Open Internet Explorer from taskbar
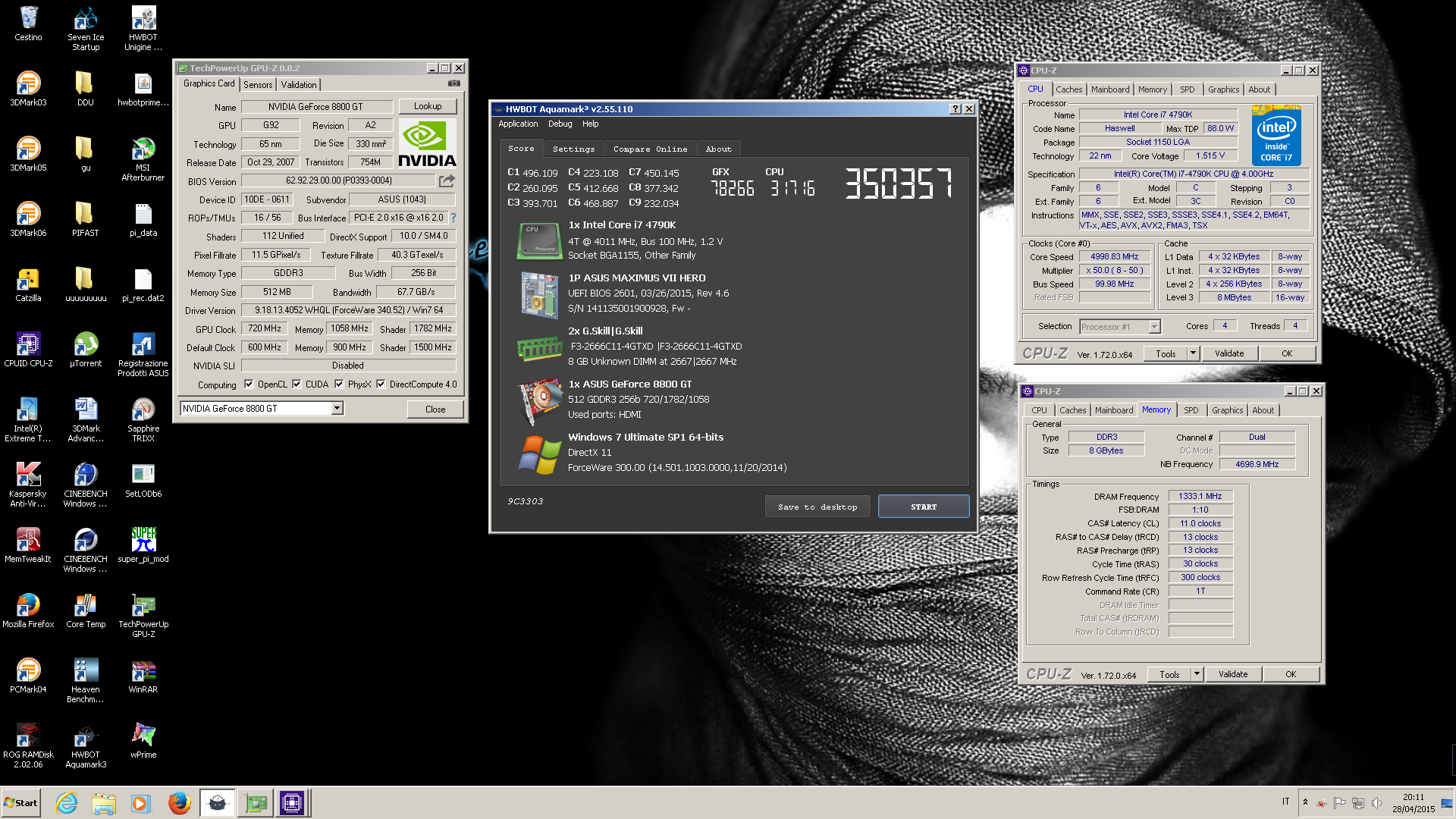The image size is (1456, 819). pyautogui.click(x=67, y=803)
